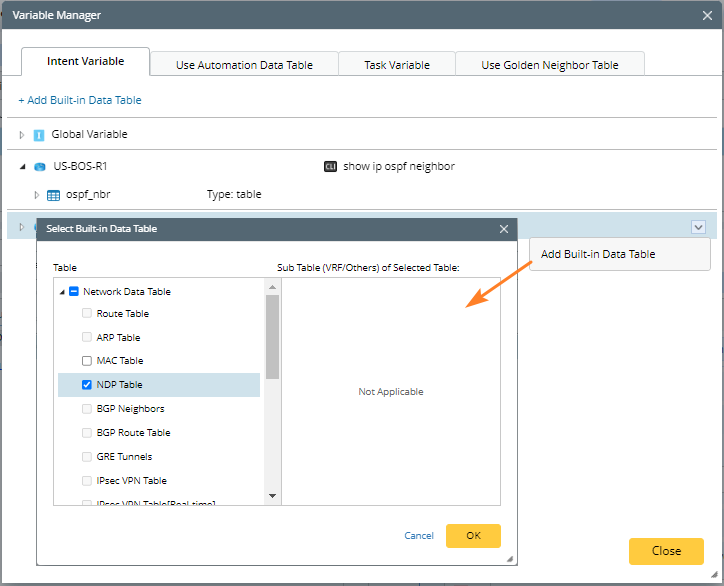This screenshot has height=586, width=724.
Task: Expand the Global Variable row
Action: click(23, 135)
